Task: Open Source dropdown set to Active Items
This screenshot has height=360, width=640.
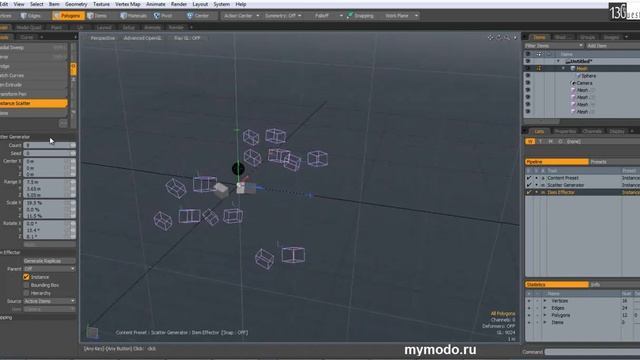Action: [x=49, y=301]
